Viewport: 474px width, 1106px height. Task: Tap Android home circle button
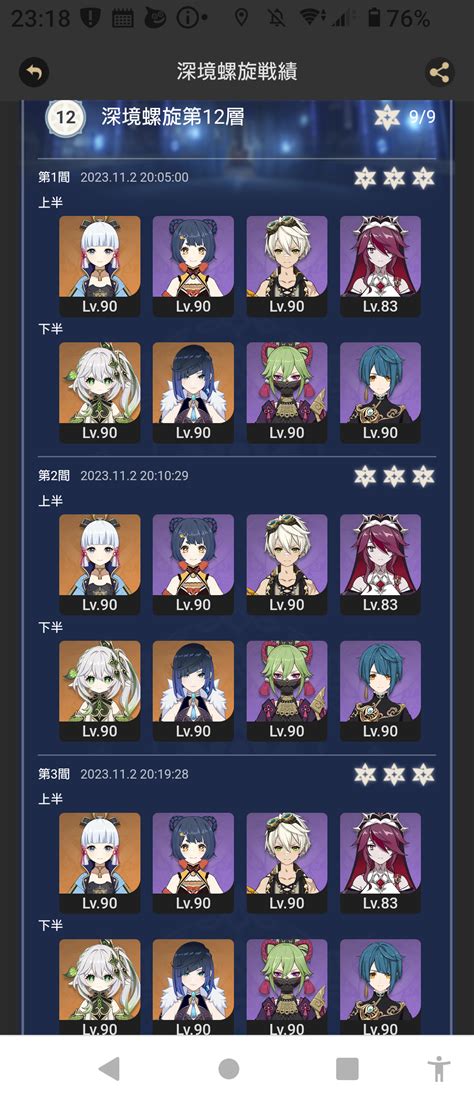(x=229, y=1069)
